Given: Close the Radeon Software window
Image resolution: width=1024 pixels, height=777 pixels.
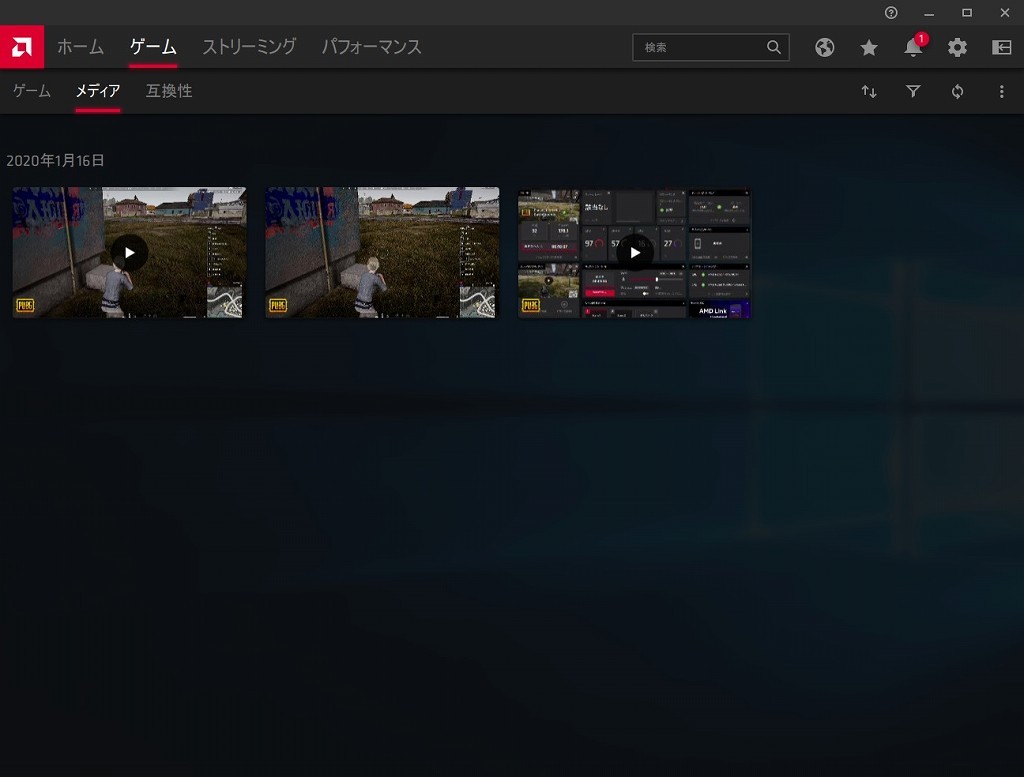Looking at the screenshot, I should point(1004,12).
